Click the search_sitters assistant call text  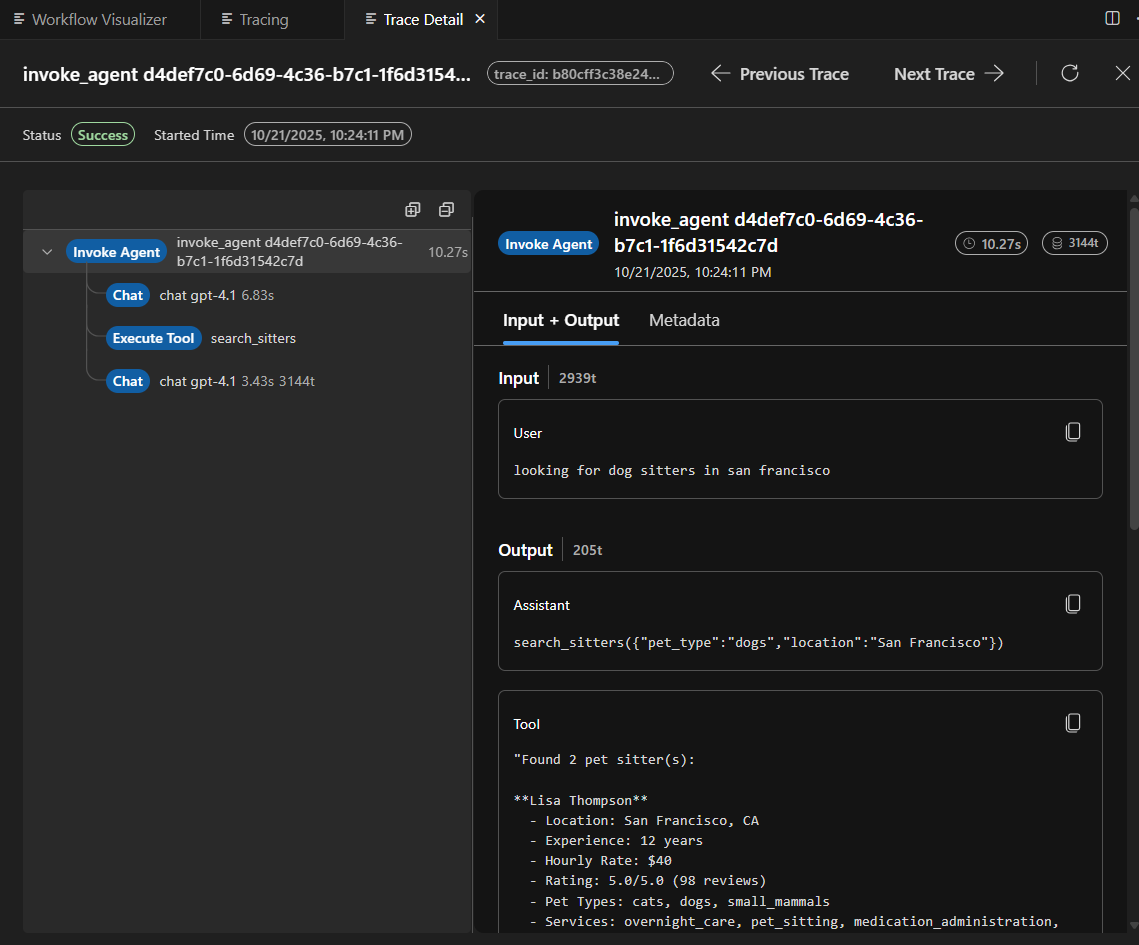pyautogui.click(x=758, y=642)
